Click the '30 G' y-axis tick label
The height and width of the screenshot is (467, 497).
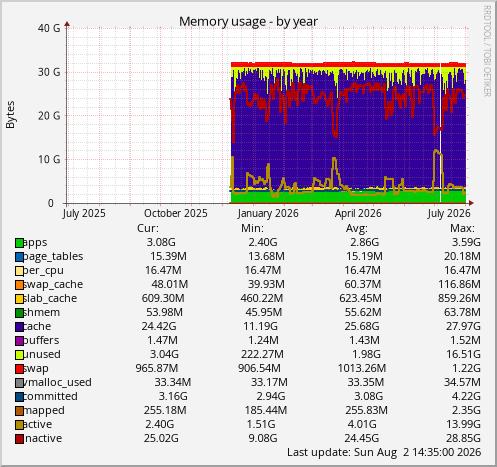(x=49, y=72)
